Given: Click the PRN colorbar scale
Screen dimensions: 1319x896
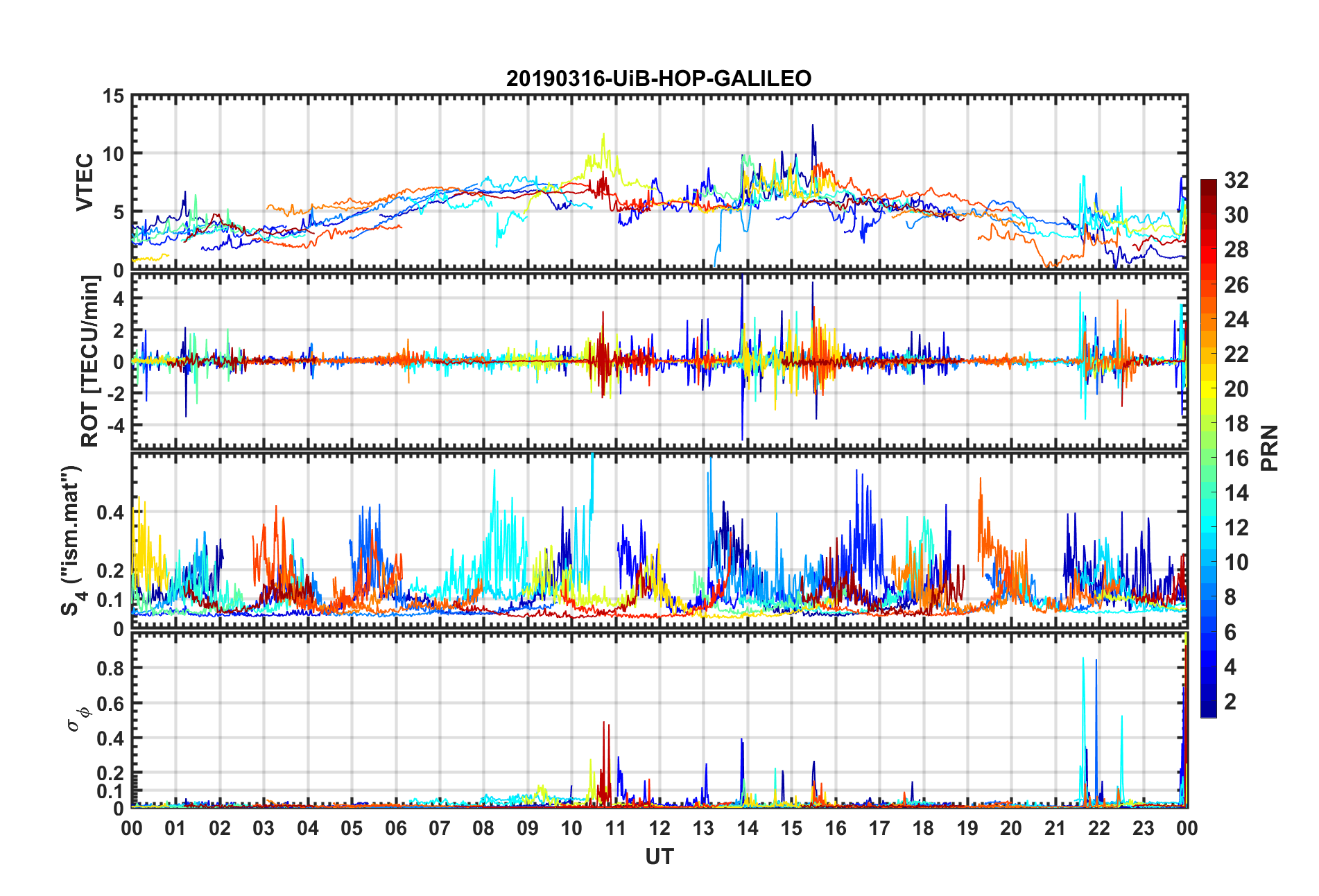Looking at the screenshot, I should (x=1209, y=448).
